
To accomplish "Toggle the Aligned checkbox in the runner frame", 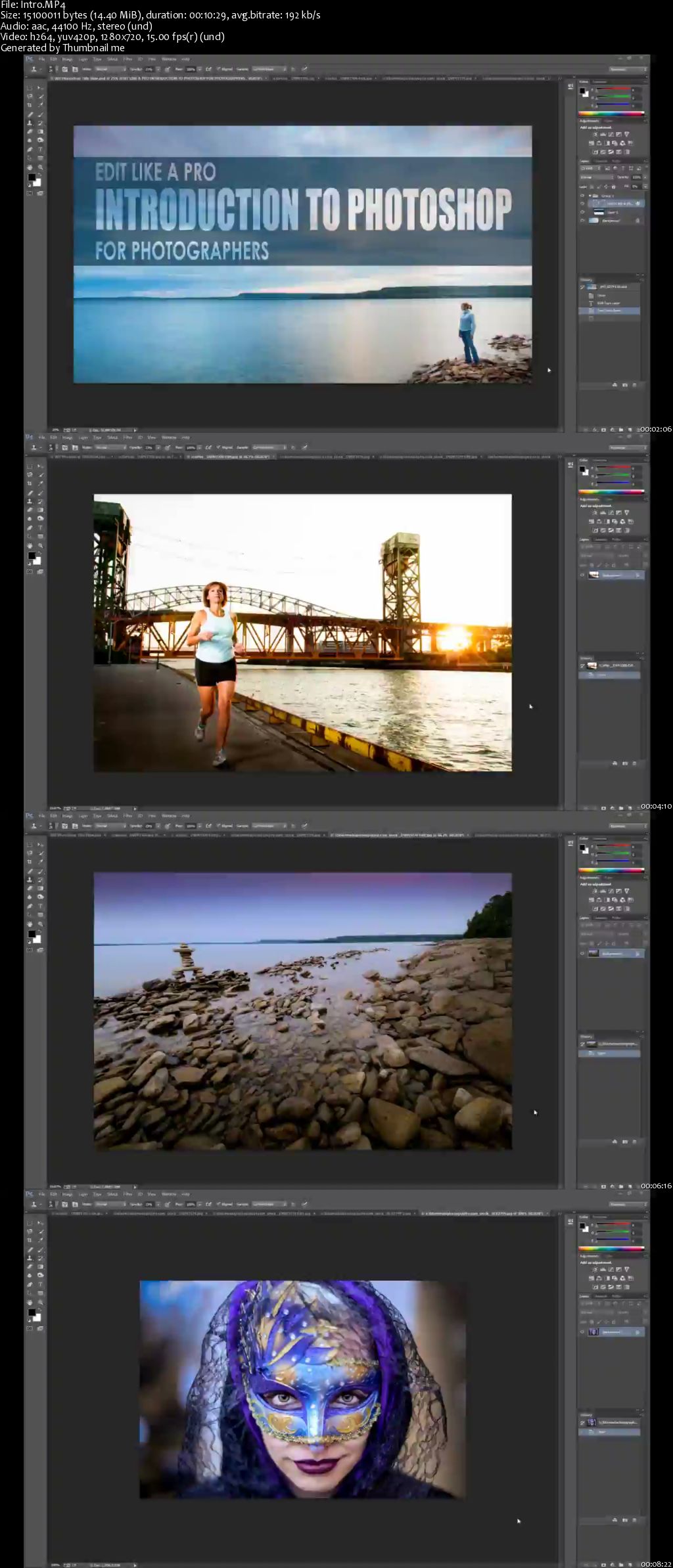I will coord(220,447).
